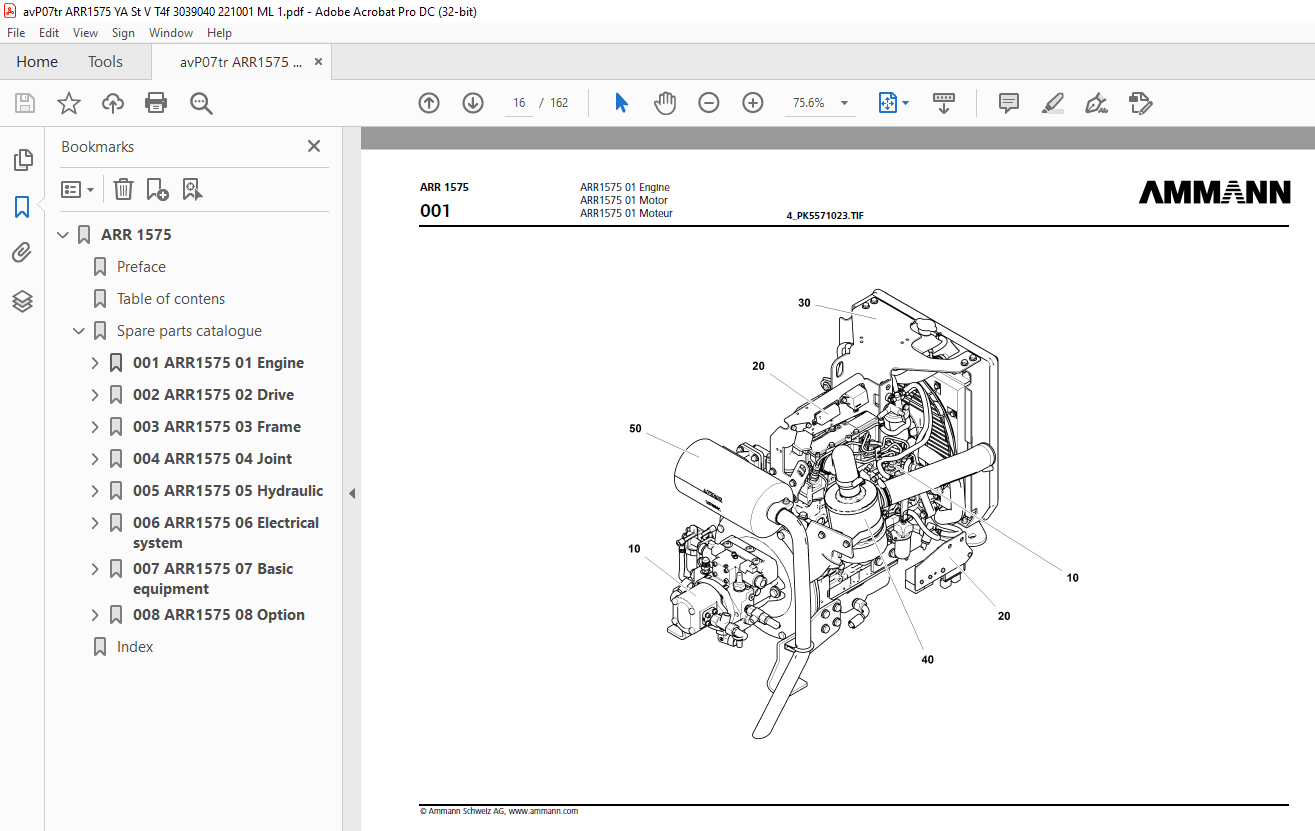Add a new bookmark in the Bookmarks panel

(158, 189)
